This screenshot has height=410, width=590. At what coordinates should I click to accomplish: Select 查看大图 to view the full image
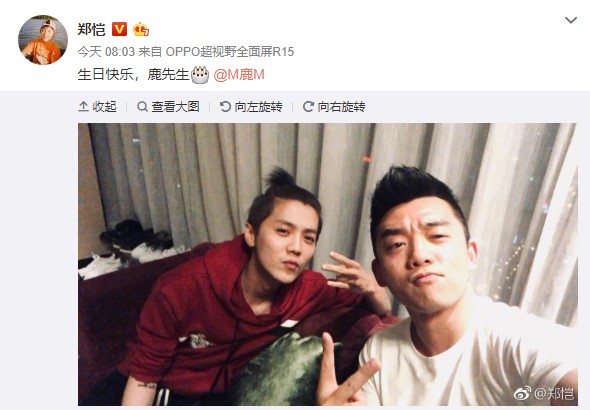click(x=168, y=107)
